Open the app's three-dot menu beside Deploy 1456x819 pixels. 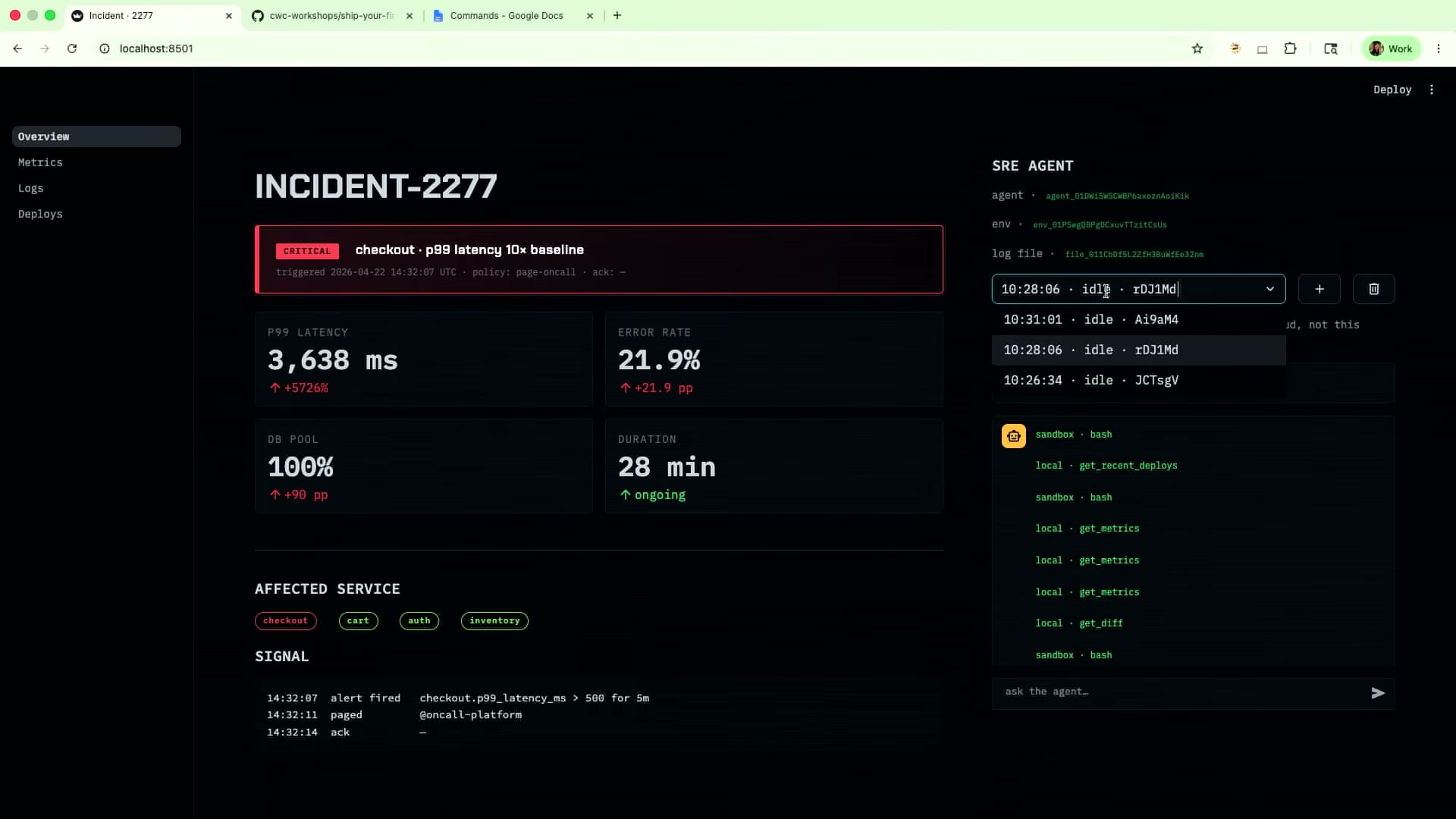[1432, 89]
